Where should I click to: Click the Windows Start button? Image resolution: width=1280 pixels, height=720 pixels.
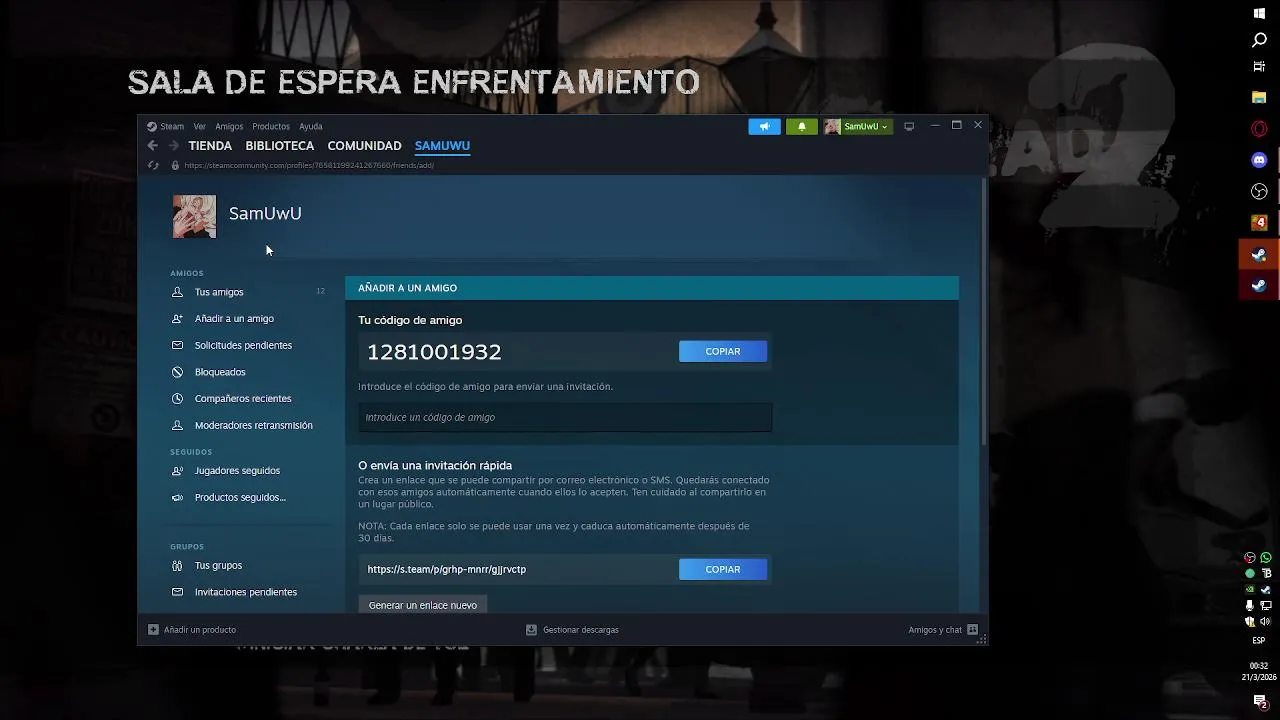[x=1259, y=13]
